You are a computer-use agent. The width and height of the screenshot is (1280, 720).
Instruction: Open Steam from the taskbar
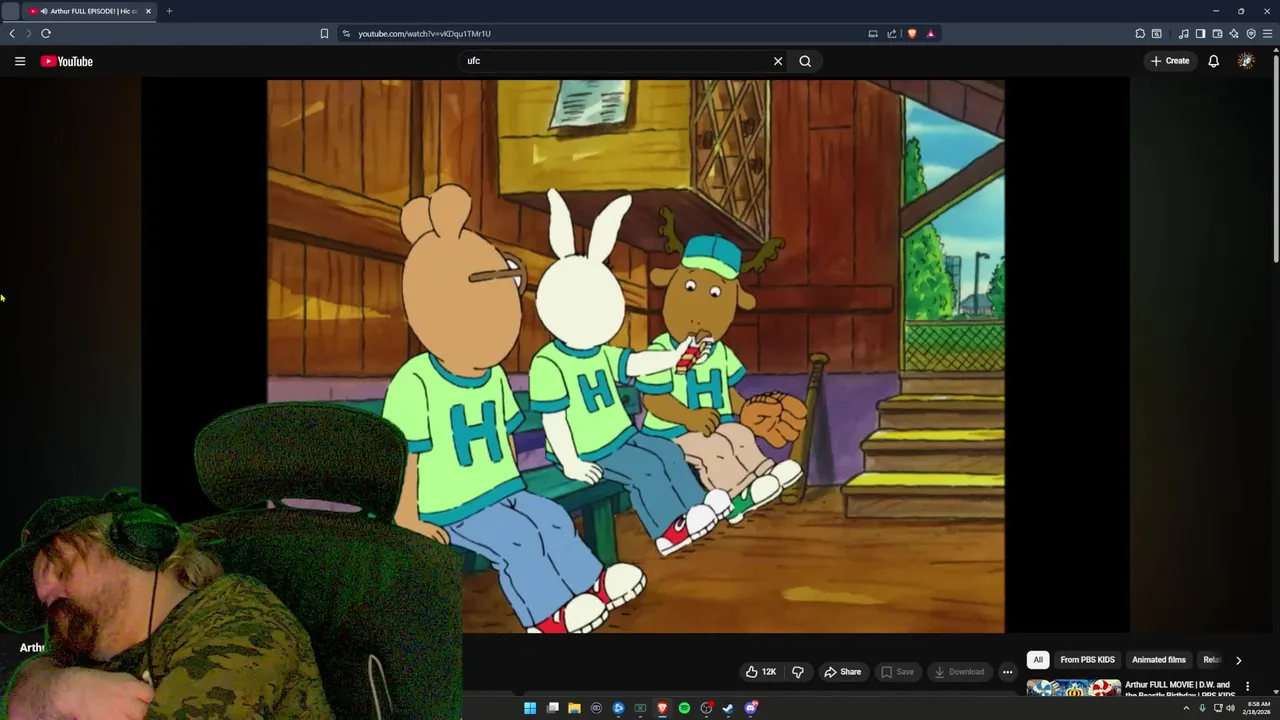(728, 708)
